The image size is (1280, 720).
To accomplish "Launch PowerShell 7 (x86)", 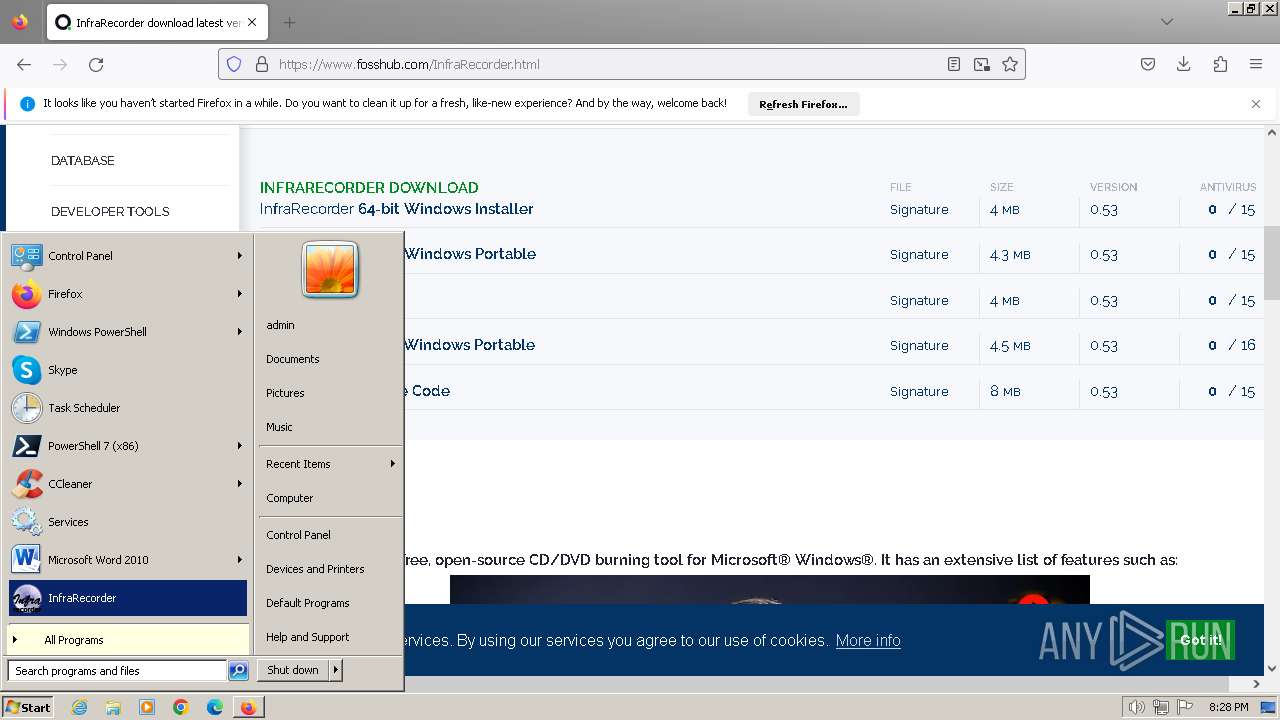I will 127,446.
